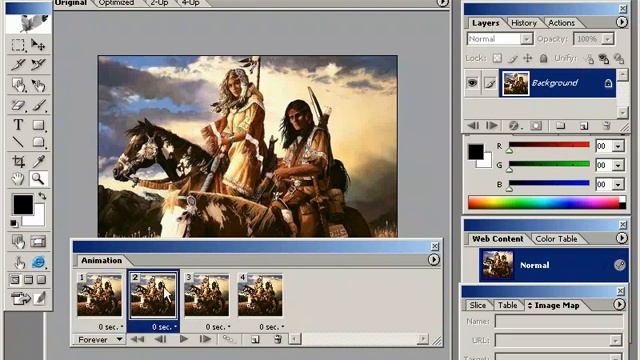
Task: Toggle lock position
Action: tap(528, 58)
